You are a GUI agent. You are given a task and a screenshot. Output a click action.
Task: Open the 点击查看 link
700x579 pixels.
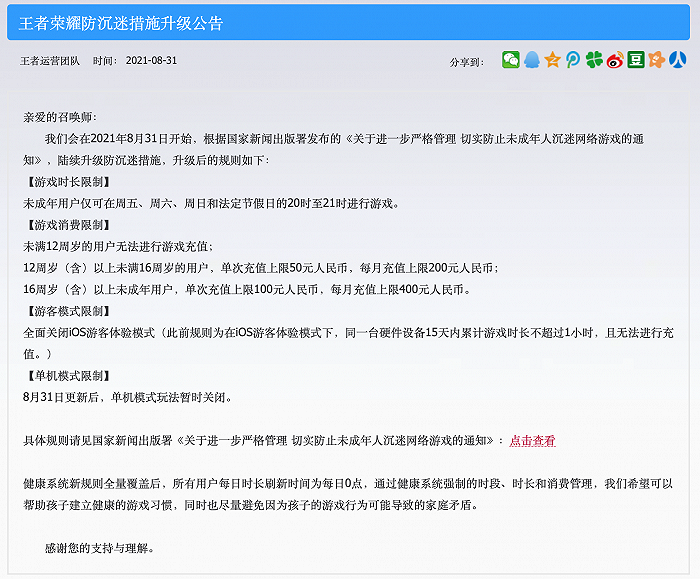tap(532, 440)
